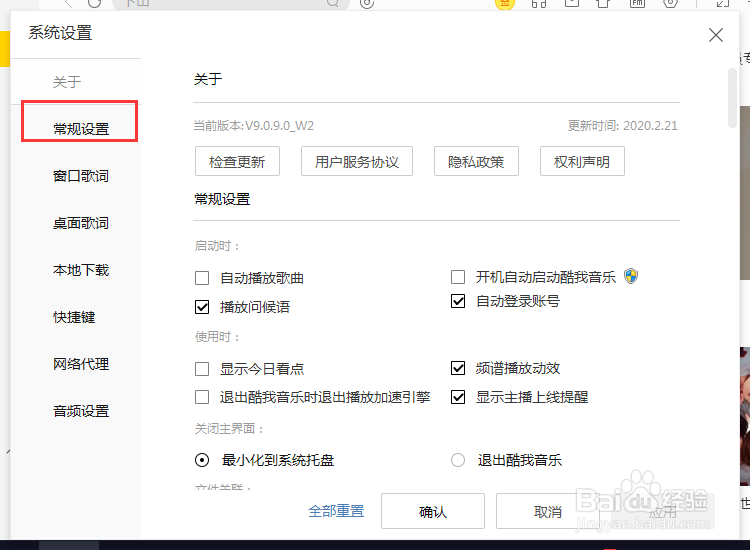The height and width of the screenshot is (550, 750).
Task: Open 权利声明
Action: (x=582, y=162)
